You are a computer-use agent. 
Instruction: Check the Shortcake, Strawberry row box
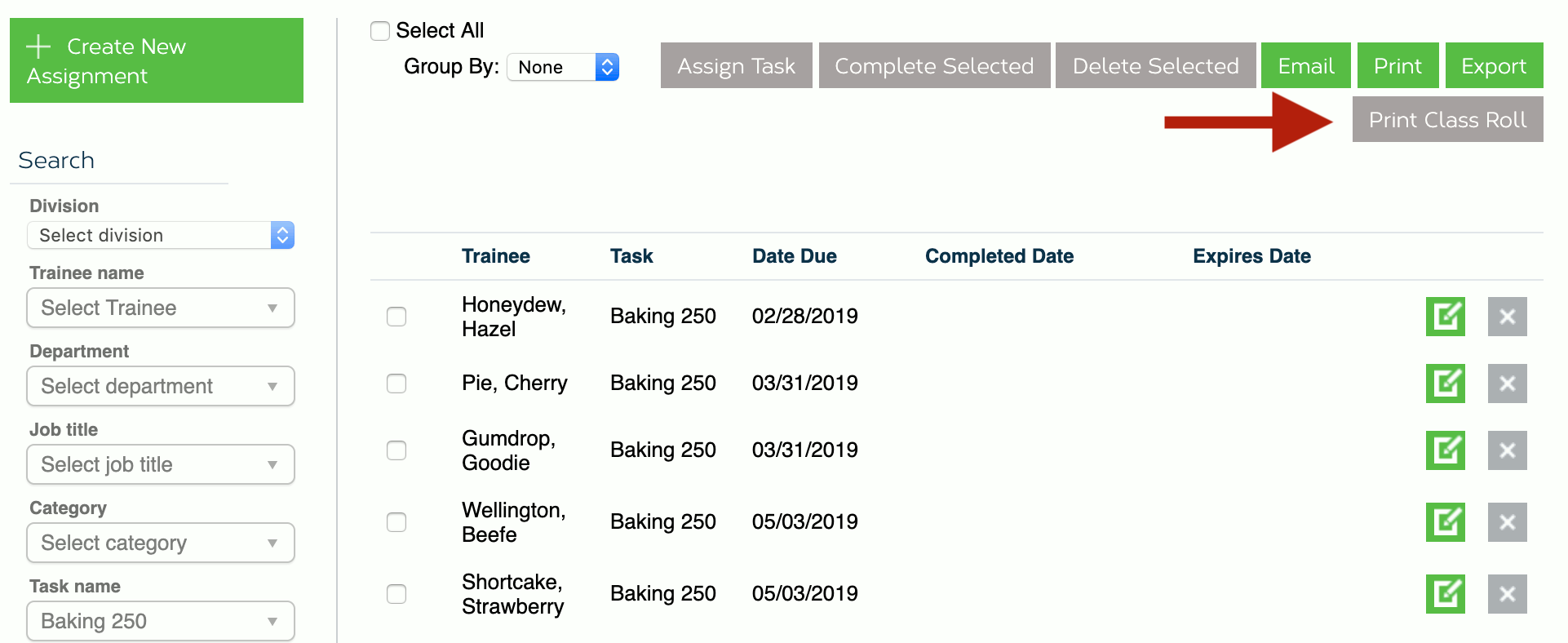tap(396, 594)
